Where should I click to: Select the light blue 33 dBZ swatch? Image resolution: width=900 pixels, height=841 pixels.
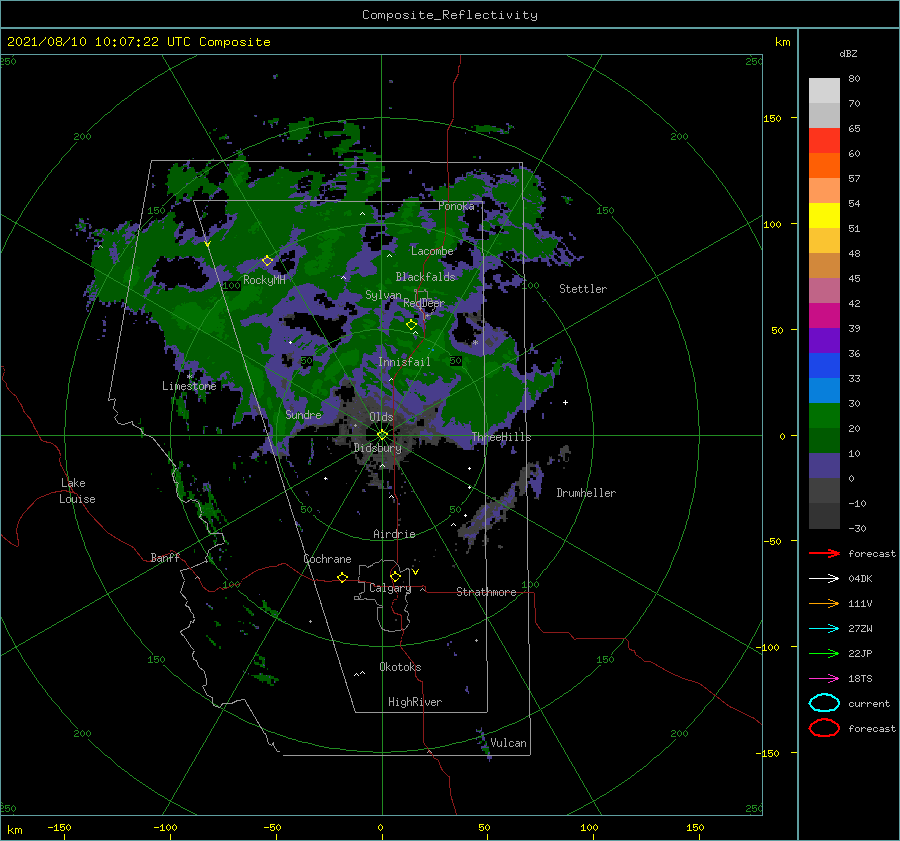click(824, 390)
